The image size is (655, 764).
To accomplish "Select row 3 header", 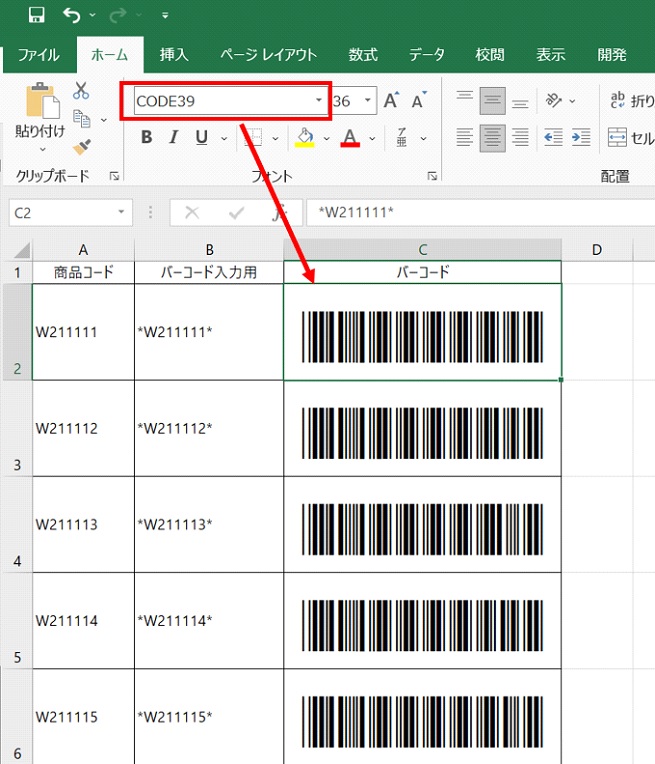I will pos(17,429).
